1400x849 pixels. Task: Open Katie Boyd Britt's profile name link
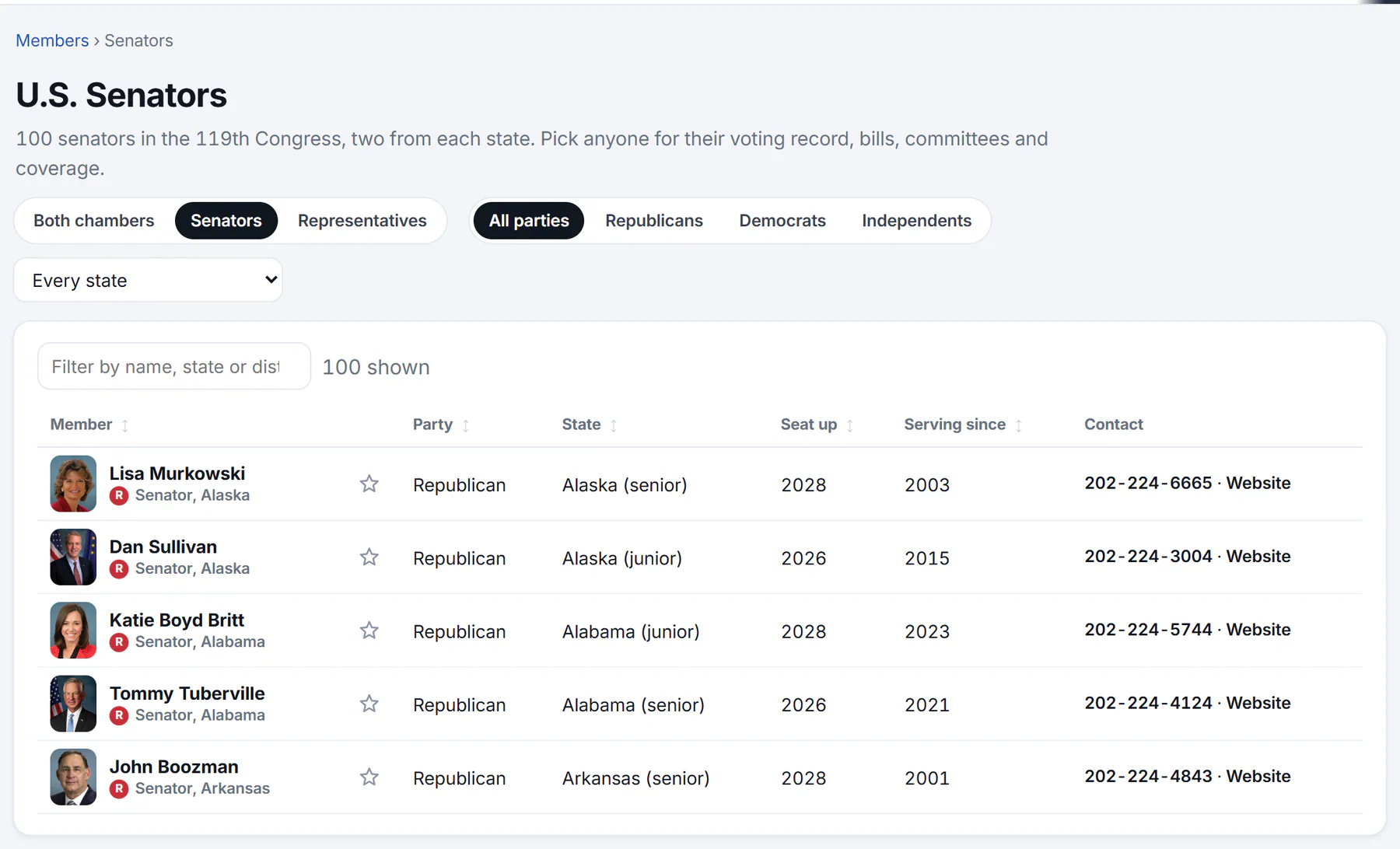click(x=177, y=620)
